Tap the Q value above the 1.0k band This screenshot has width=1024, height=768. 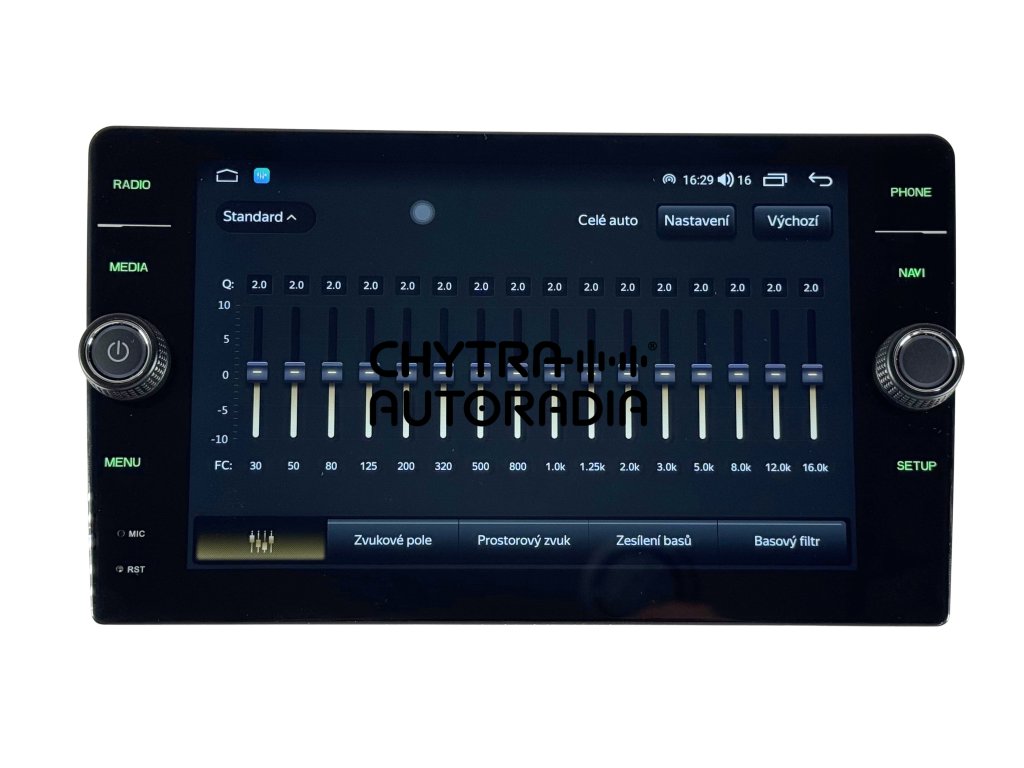point(554,287)
